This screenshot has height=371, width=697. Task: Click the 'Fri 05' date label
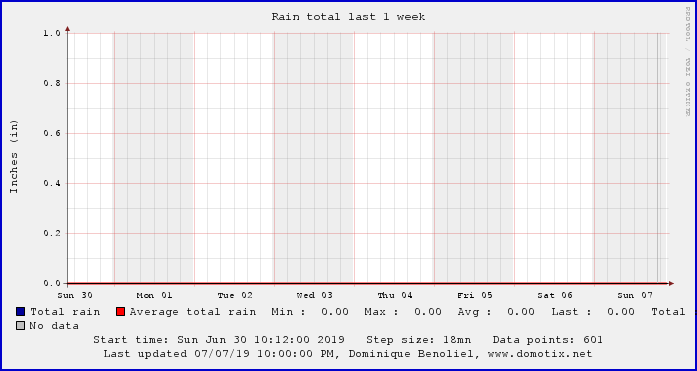point(475,295)
